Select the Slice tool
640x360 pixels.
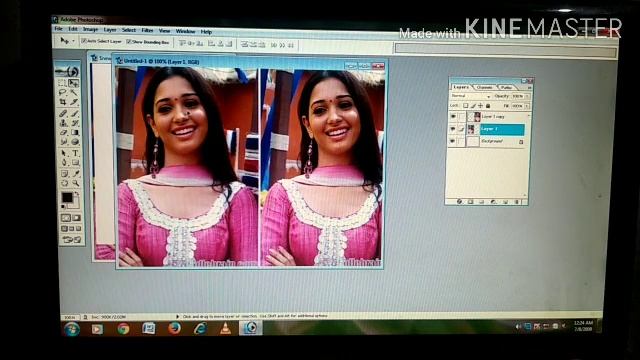(x=75, y=102)
